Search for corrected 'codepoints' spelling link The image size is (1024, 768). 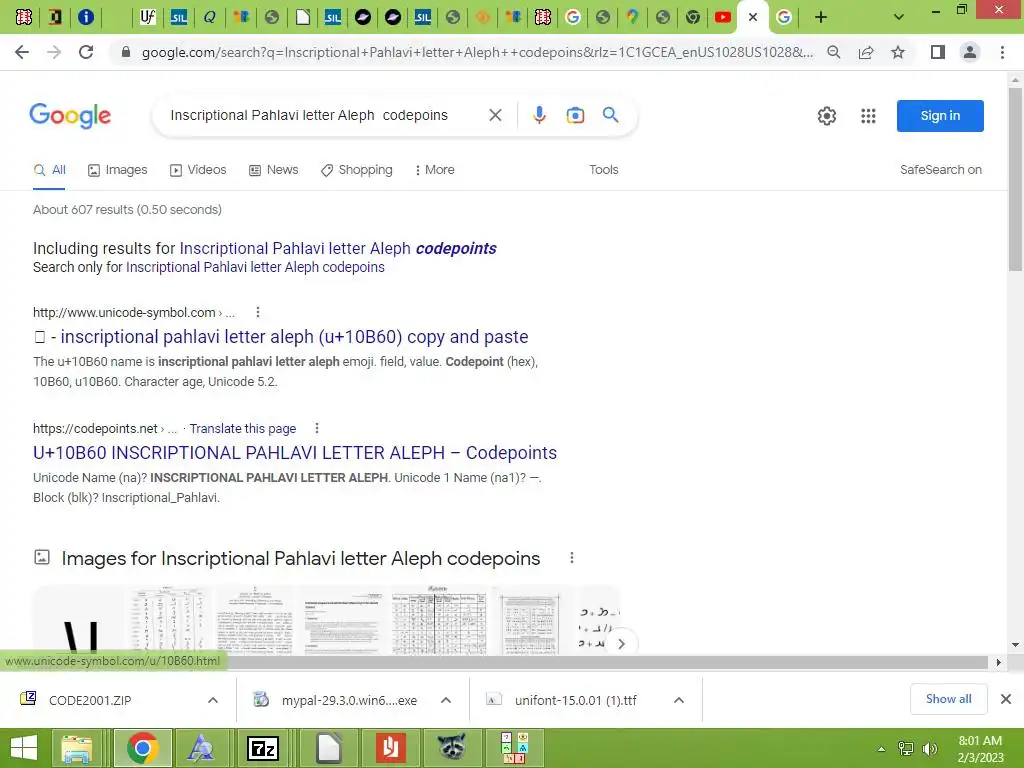click(x=338, y=248)
